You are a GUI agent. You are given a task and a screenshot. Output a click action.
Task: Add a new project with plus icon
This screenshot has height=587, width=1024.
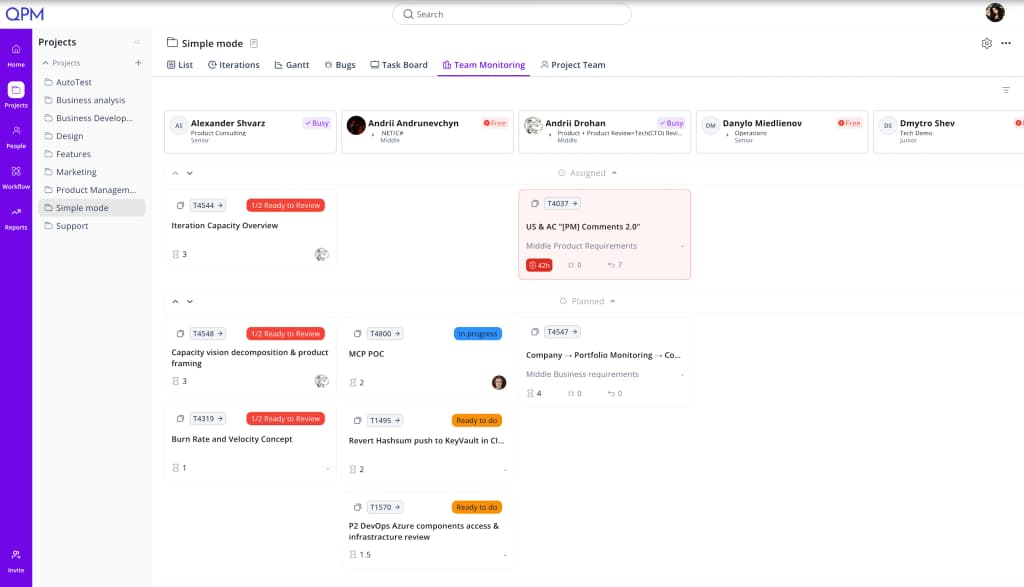[138, 63]
